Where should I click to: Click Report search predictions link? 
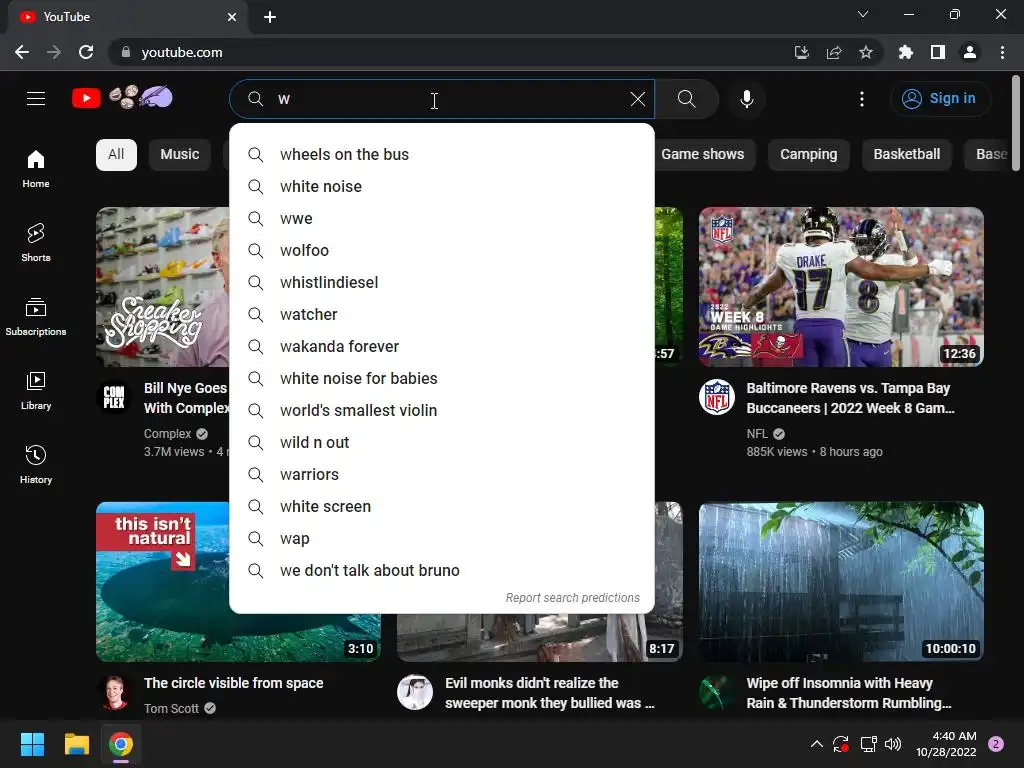573,598
